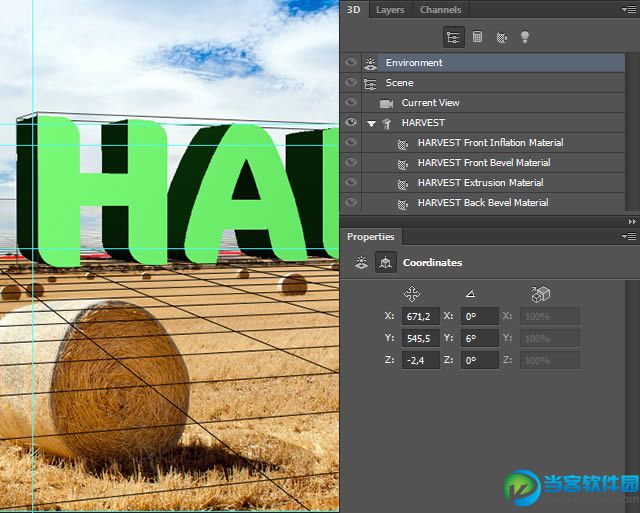The height and width of the screenshot is (513, 640).
Task: Toggle visibility of Environment layer
Action: tap(351, 62)
